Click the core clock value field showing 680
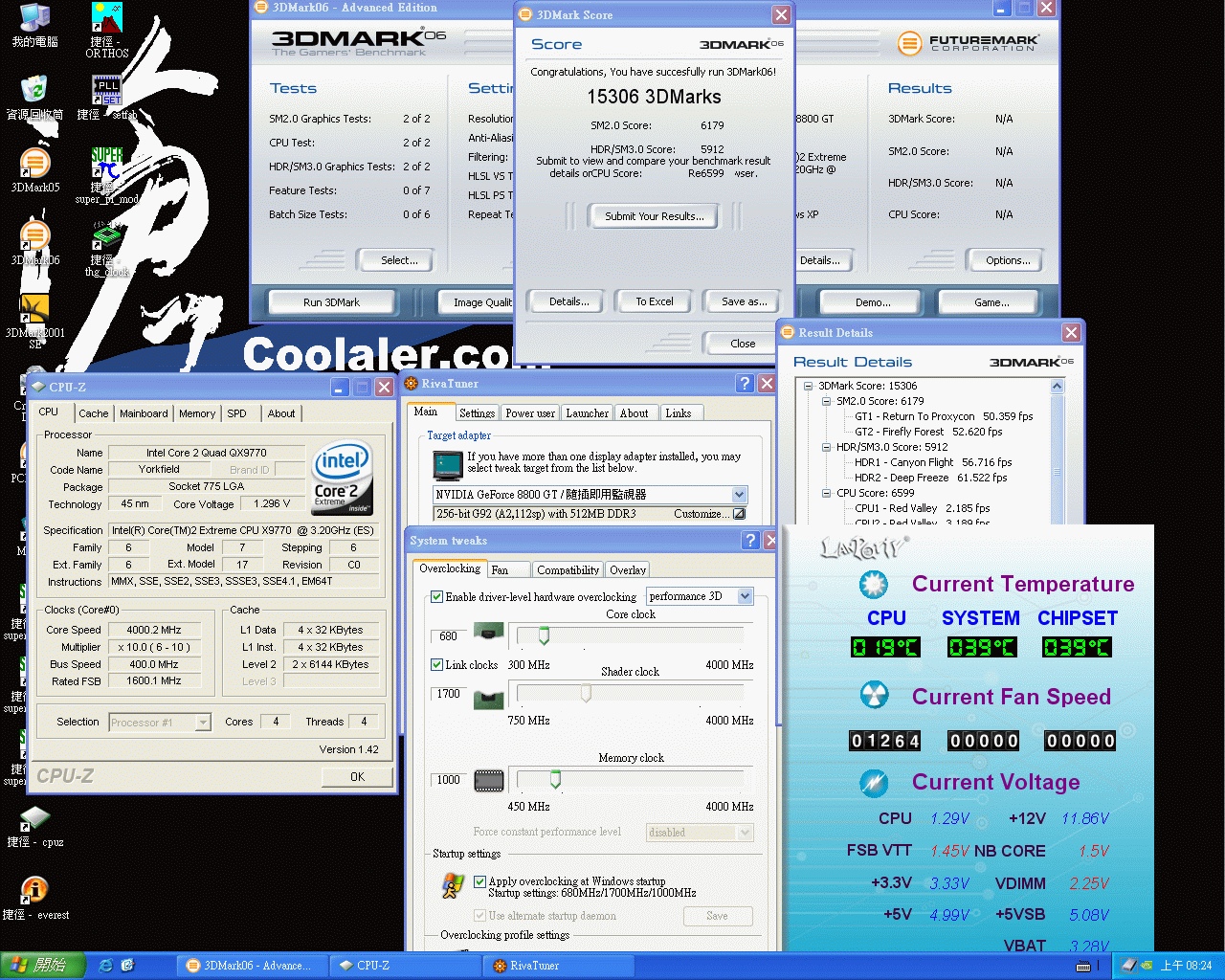 (x=448, y=635)
